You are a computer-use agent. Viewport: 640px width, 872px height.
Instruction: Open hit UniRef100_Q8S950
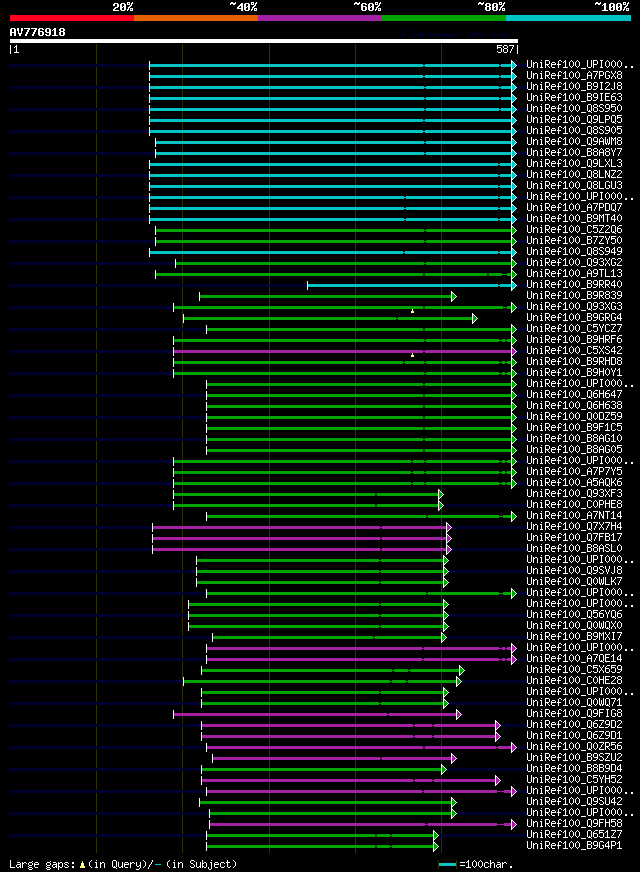click(x=574, y=108)
